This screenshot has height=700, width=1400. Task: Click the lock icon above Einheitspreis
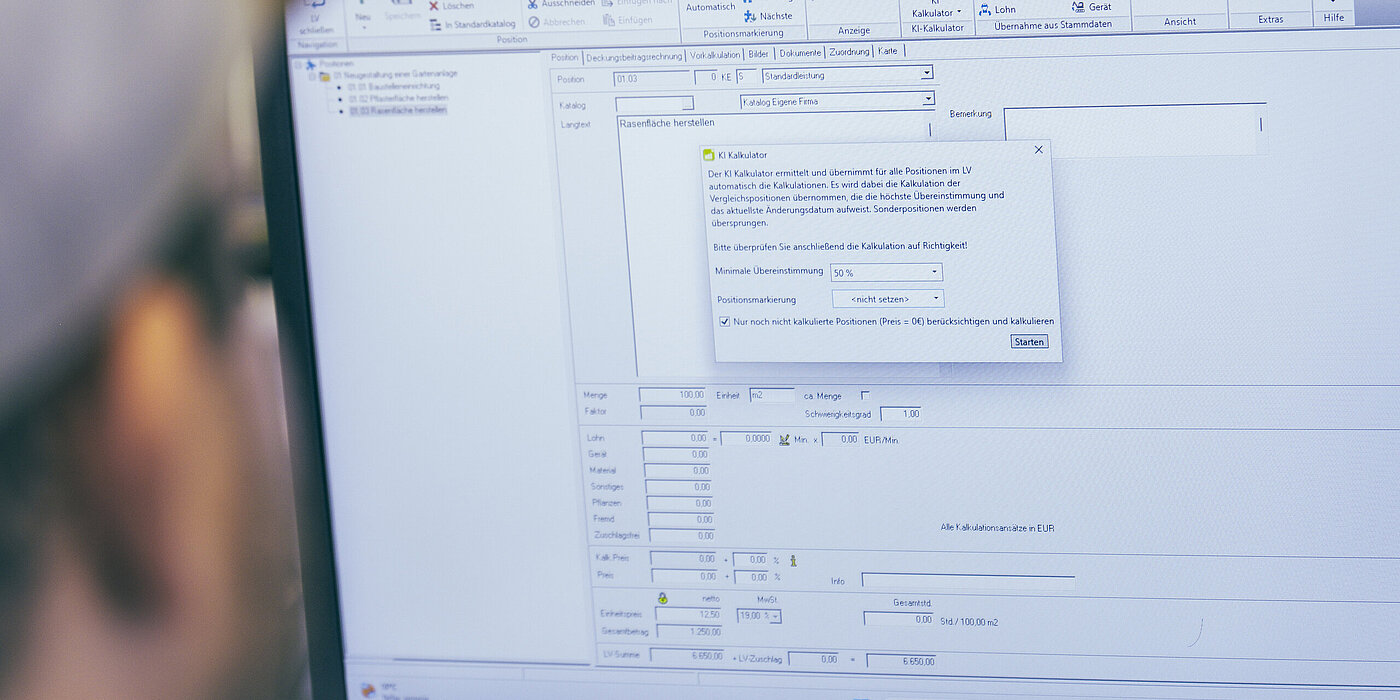tap(662, 598)
